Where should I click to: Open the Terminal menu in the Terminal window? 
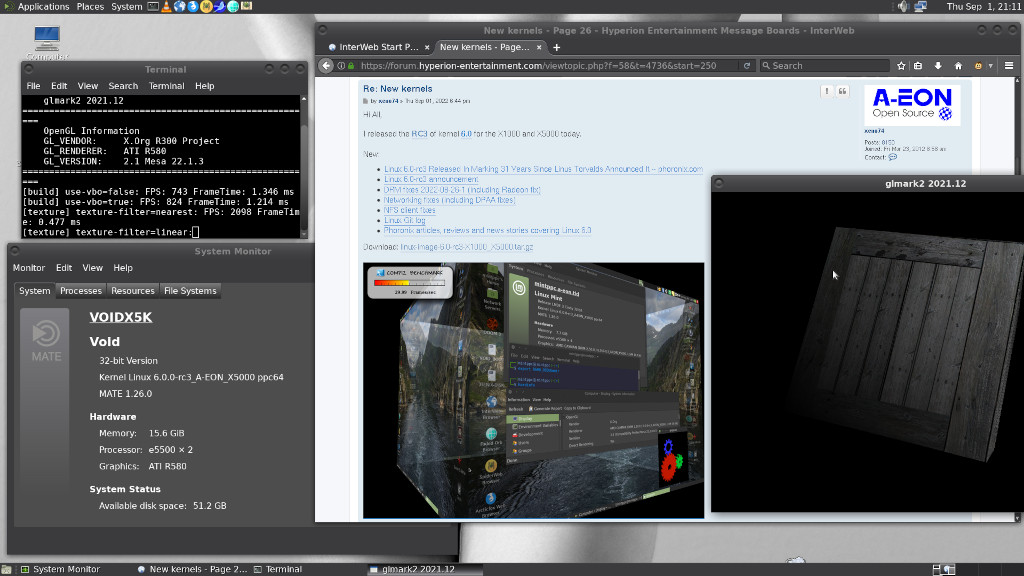point(167,86)
